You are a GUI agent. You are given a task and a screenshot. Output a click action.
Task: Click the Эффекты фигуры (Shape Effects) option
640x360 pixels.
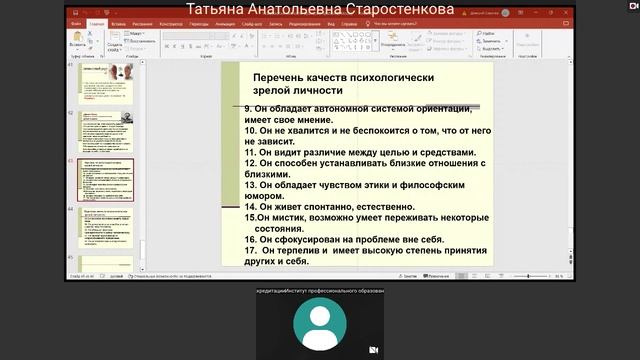coord(447,49)
